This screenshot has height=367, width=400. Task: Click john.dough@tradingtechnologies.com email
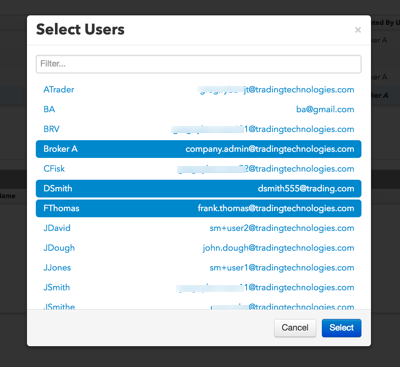(278, 248)
